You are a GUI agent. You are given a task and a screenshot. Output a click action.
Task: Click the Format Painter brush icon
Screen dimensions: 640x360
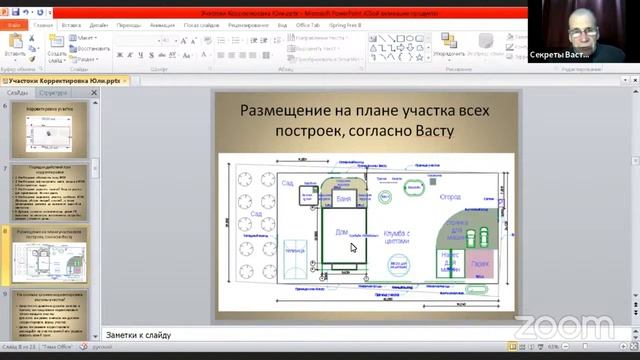tap(32, 59)
